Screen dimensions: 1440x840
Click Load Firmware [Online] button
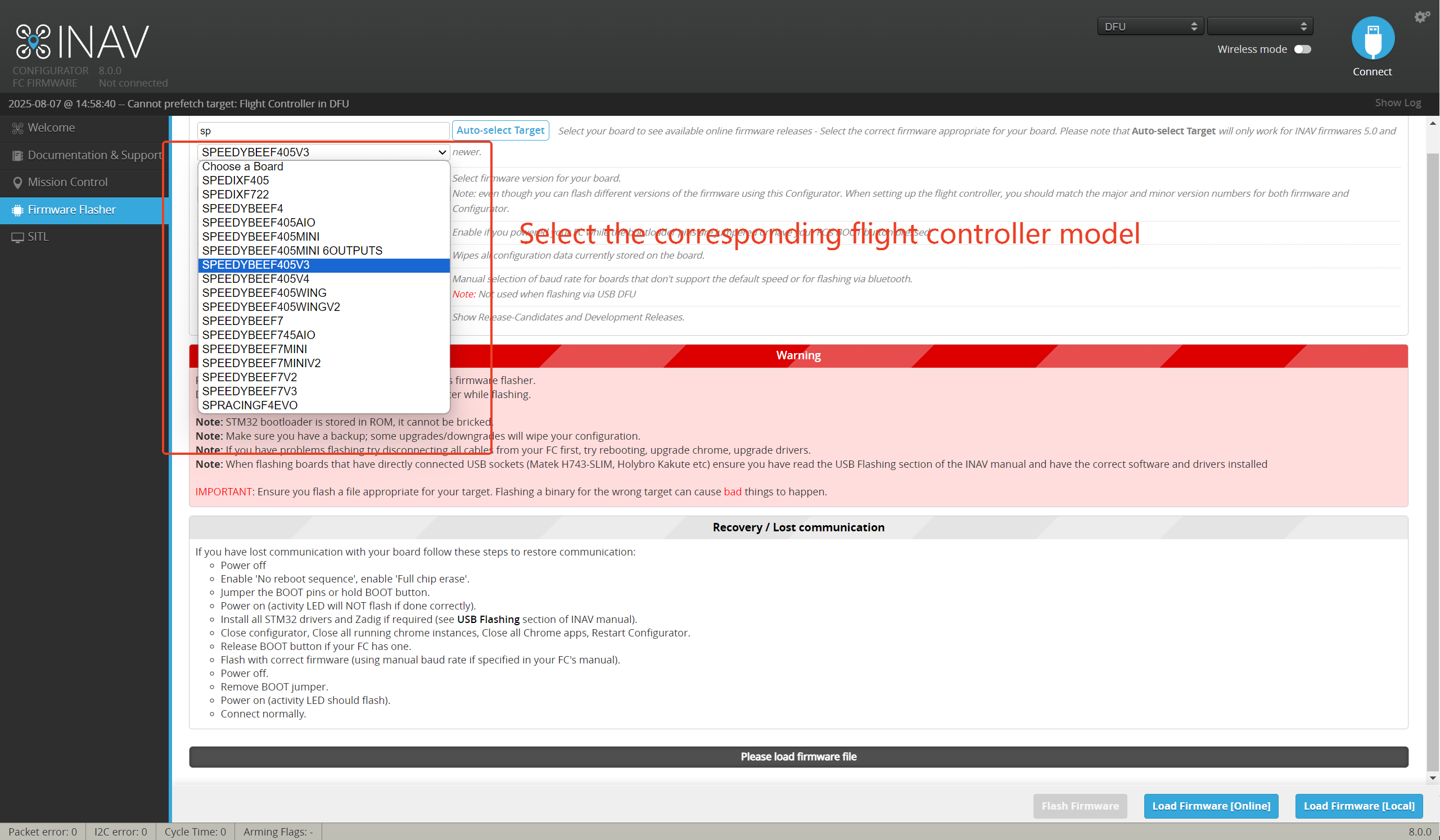[x=1210, y=806]
